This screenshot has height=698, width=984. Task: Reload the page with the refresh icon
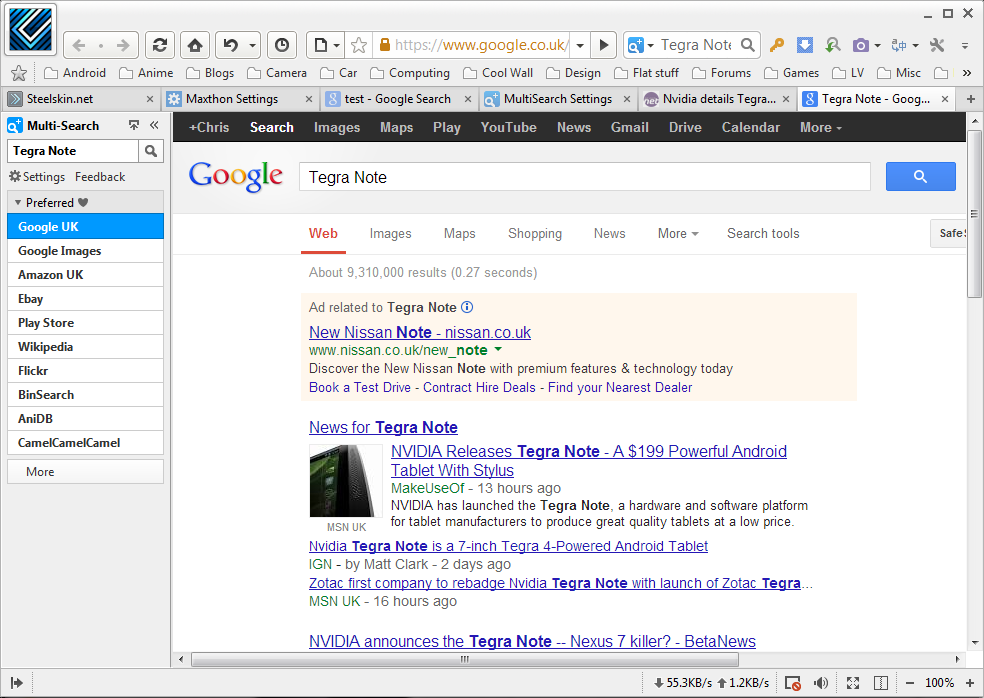(x=159, y=45)
